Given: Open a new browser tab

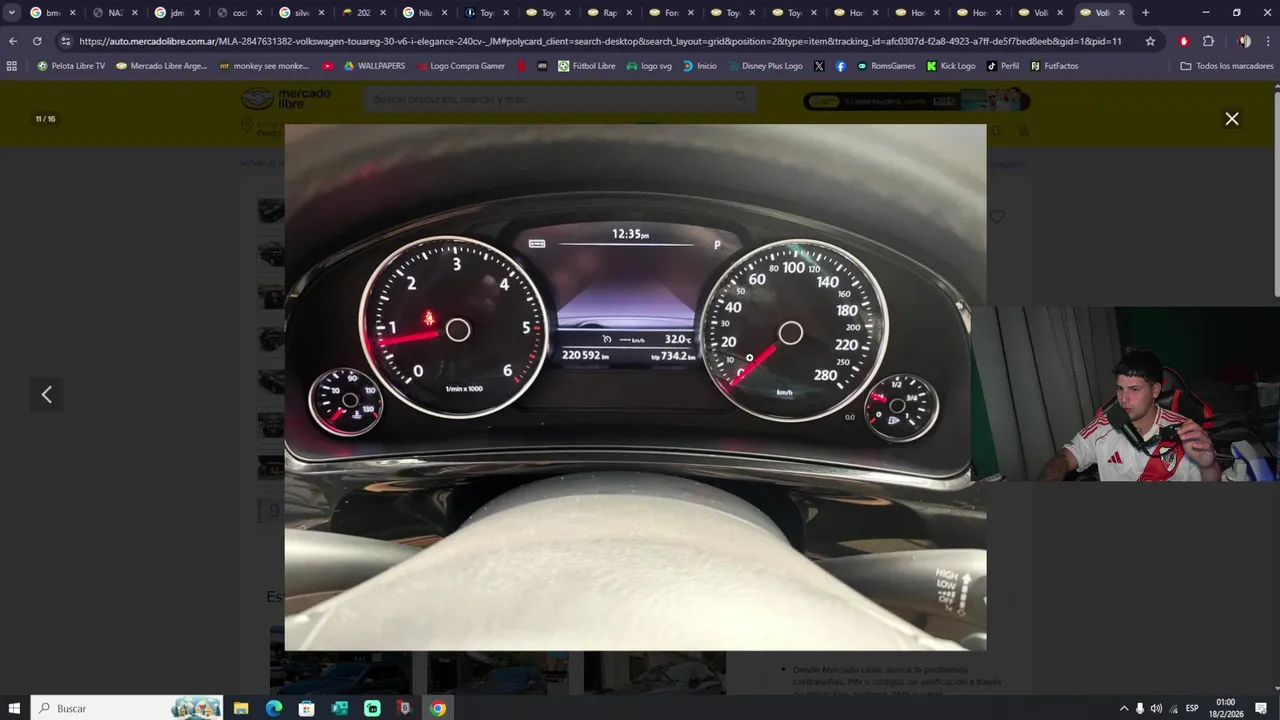Looking at the screenshot, I should 1145,13.
